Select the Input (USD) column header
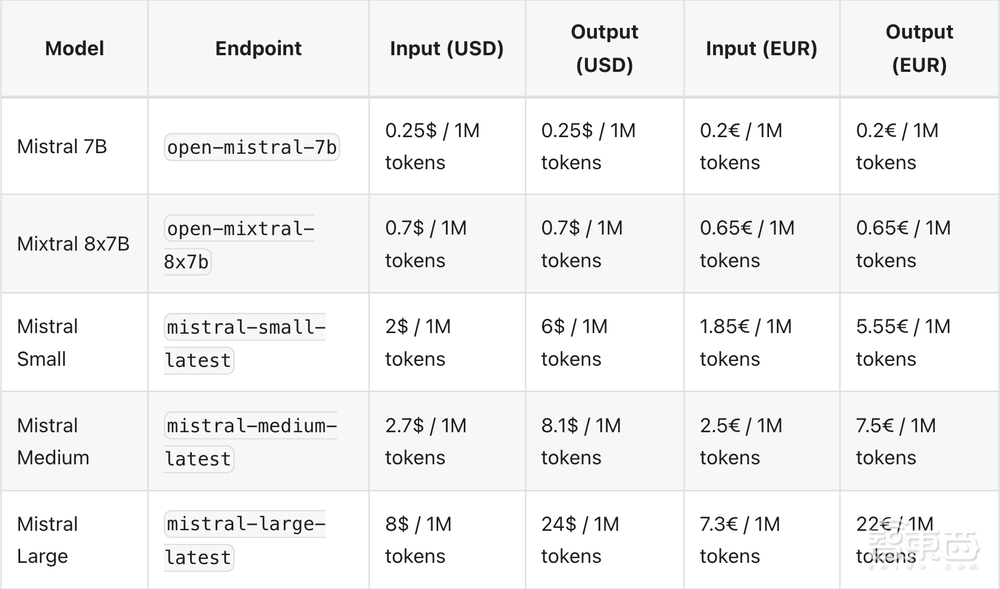Screen dimensions: 1000x589 447,48
